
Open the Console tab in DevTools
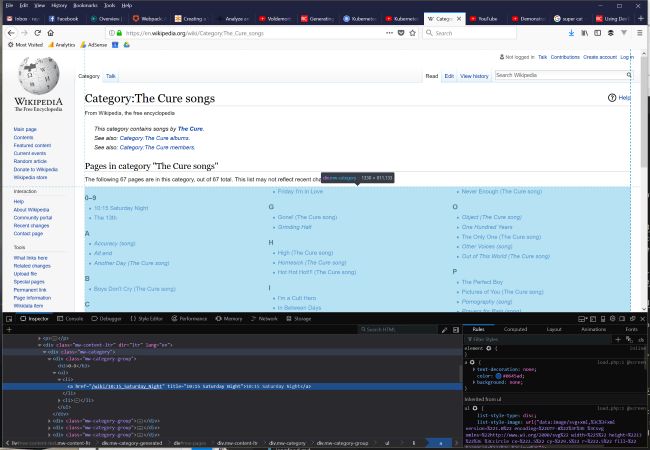(x=70, y=319)
